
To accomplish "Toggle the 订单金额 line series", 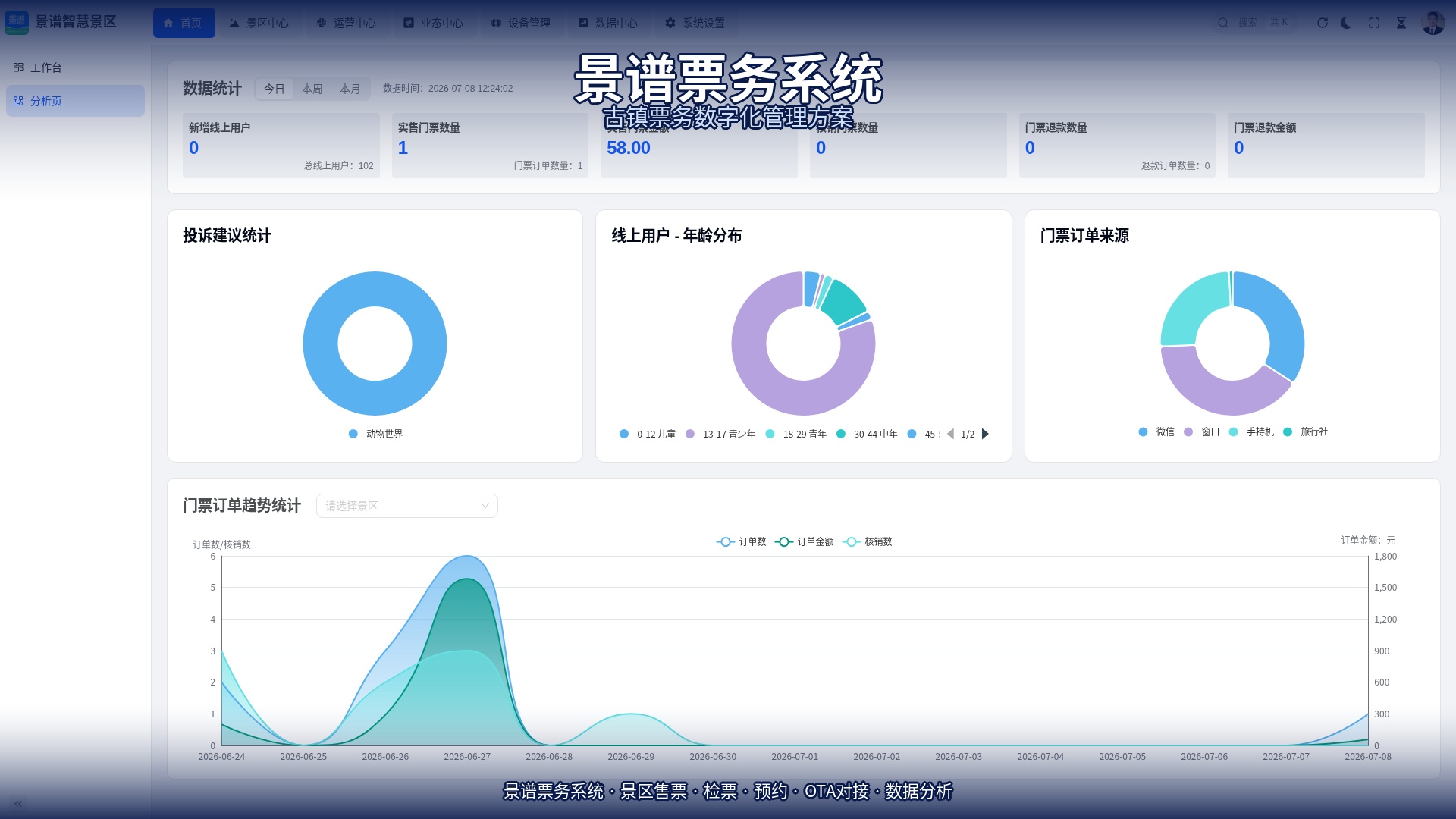I will 804,541.
